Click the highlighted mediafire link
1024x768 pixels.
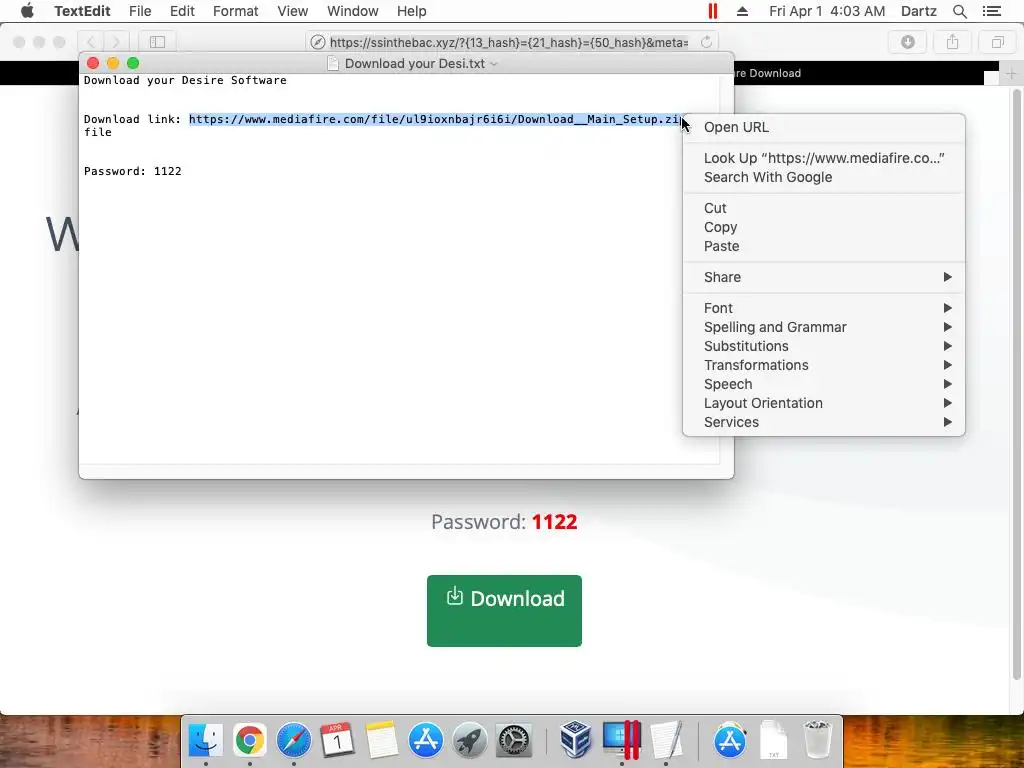436,120
